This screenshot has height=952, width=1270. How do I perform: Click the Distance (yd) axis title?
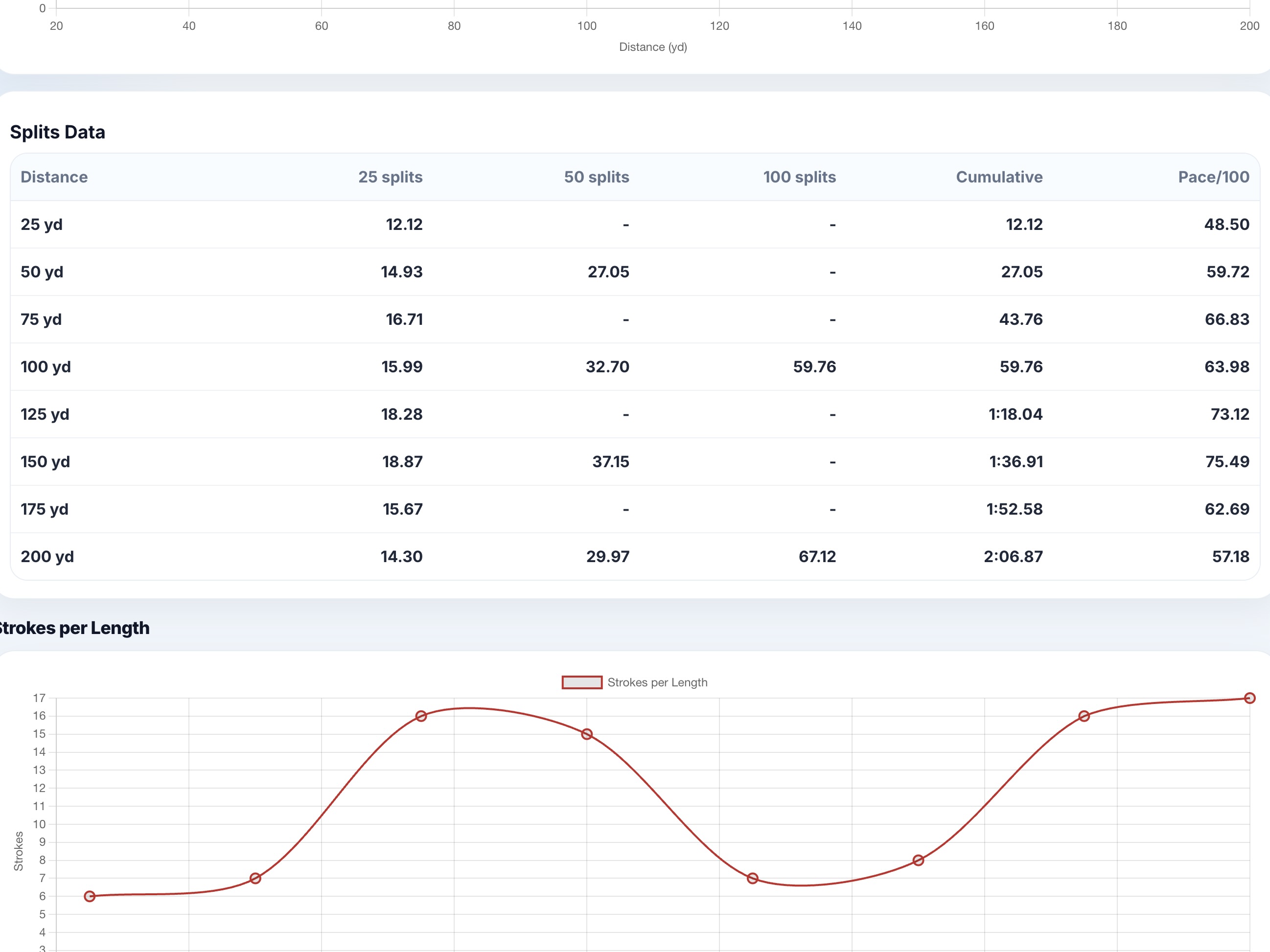[653, 47]
